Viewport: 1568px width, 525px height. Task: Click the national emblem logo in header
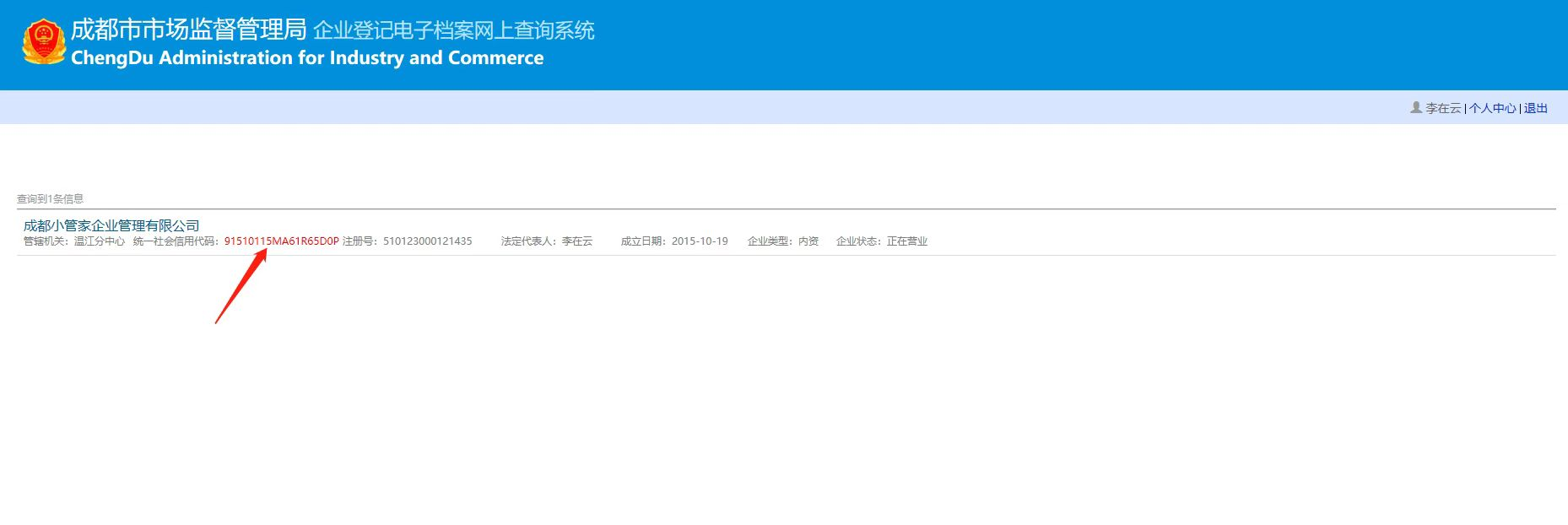pyautogui.click(x=43, y=42)
